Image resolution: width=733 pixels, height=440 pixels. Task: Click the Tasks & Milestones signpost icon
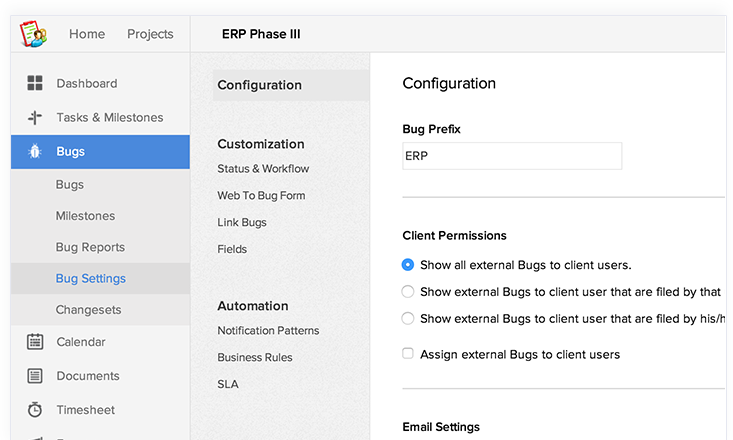(x=35, y=118)
